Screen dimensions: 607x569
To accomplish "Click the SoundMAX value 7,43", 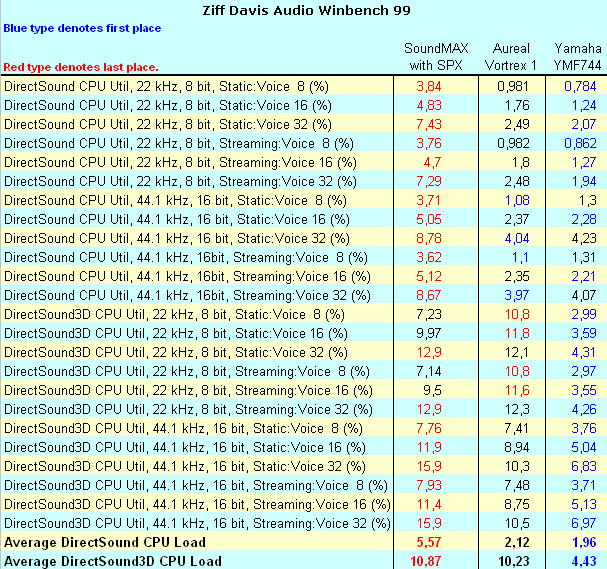I will click(x=429, y=124).
